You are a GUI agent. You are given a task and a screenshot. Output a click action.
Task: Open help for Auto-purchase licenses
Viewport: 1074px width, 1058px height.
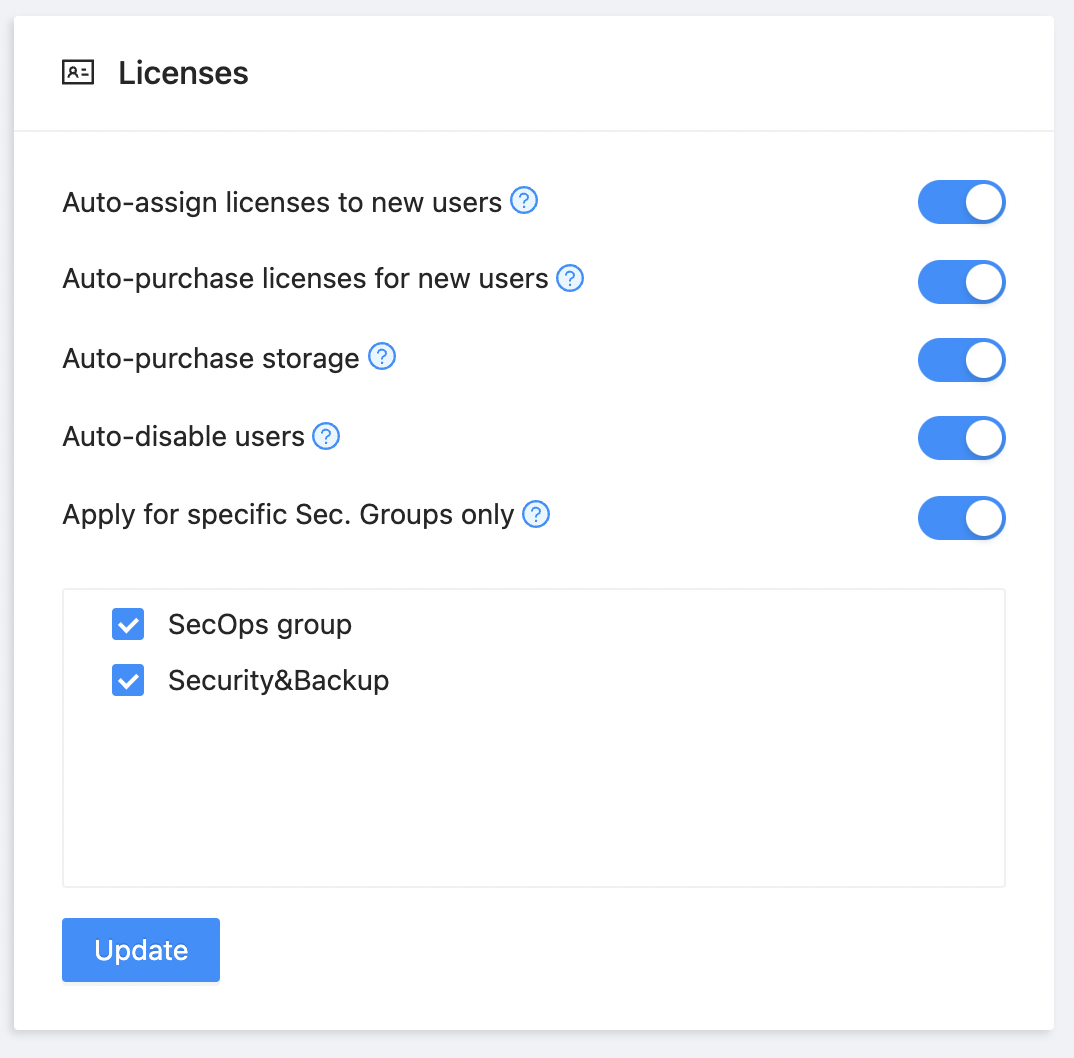tap(570, 278)
